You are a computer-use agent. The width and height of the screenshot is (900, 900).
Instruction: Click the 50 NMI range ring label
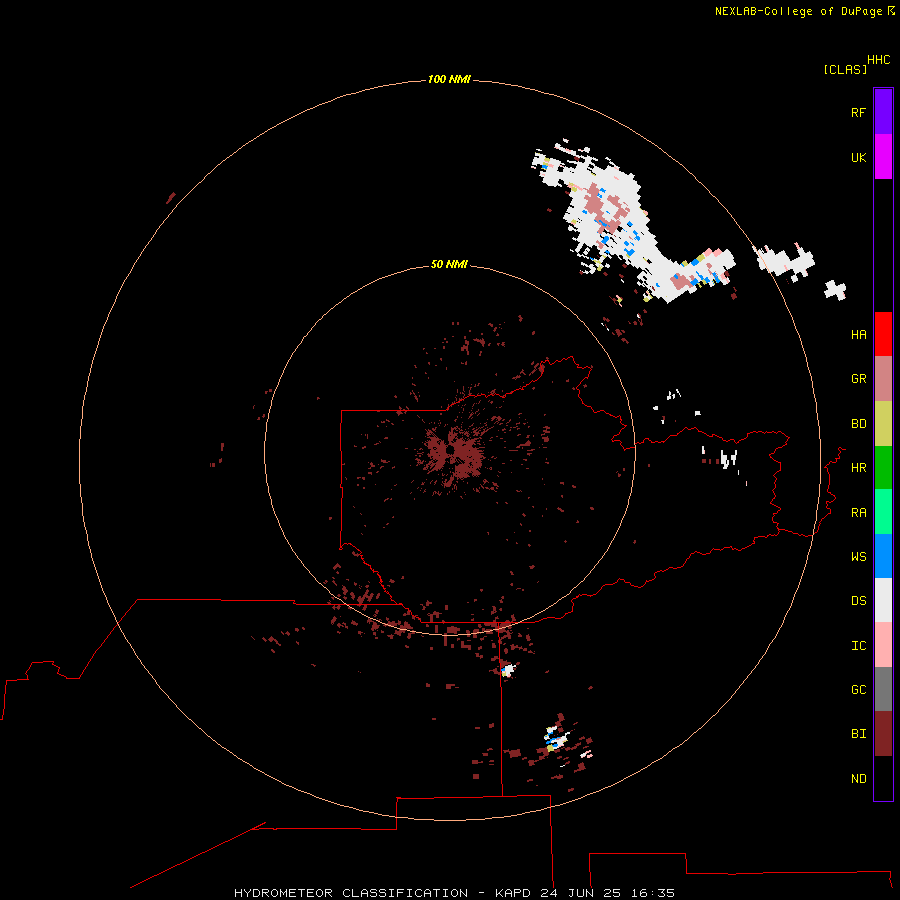pos(449,264)
